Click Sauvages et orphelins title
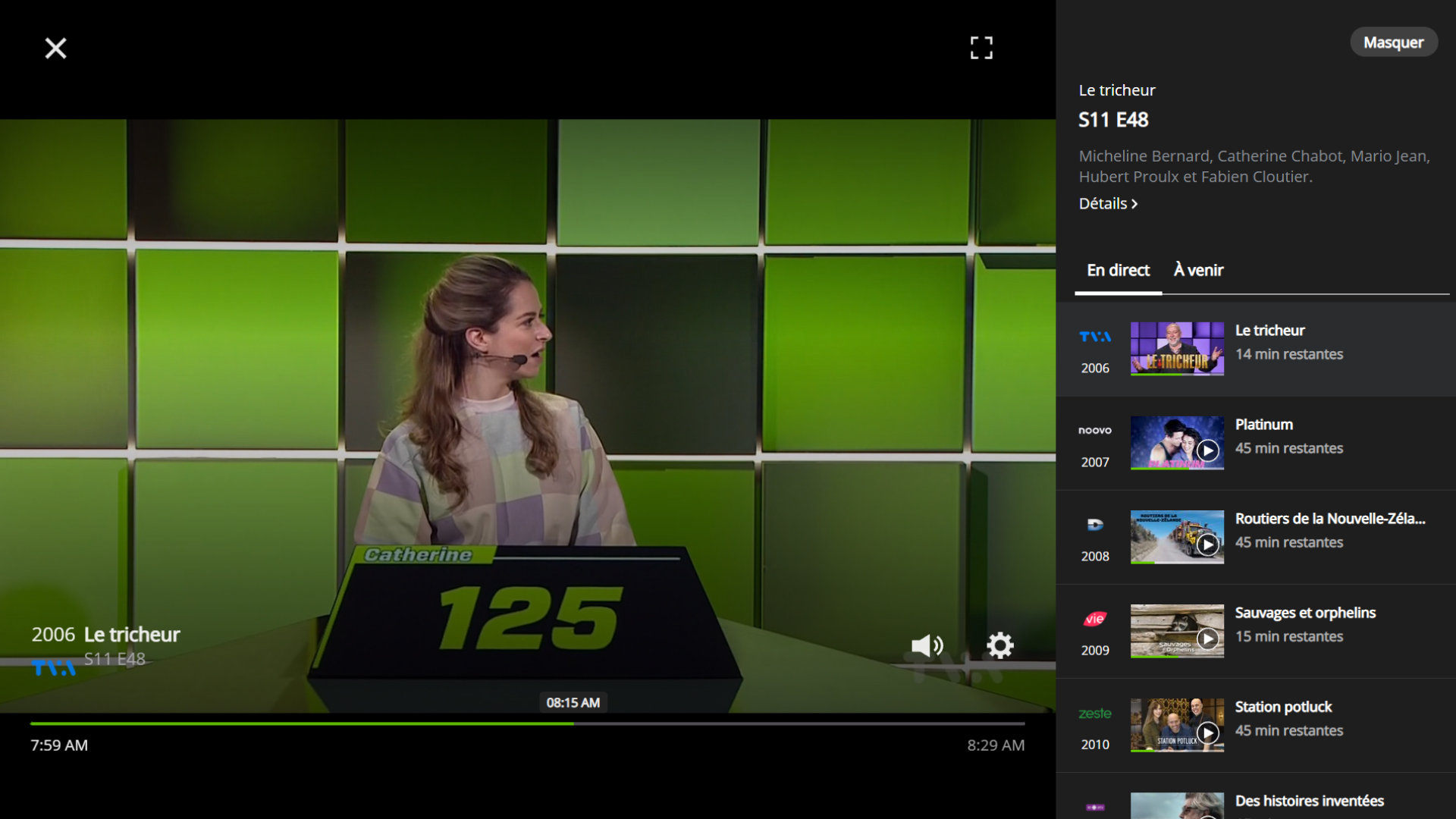This screenshot has height=819, width=1456. click(x=1305, y=613)
